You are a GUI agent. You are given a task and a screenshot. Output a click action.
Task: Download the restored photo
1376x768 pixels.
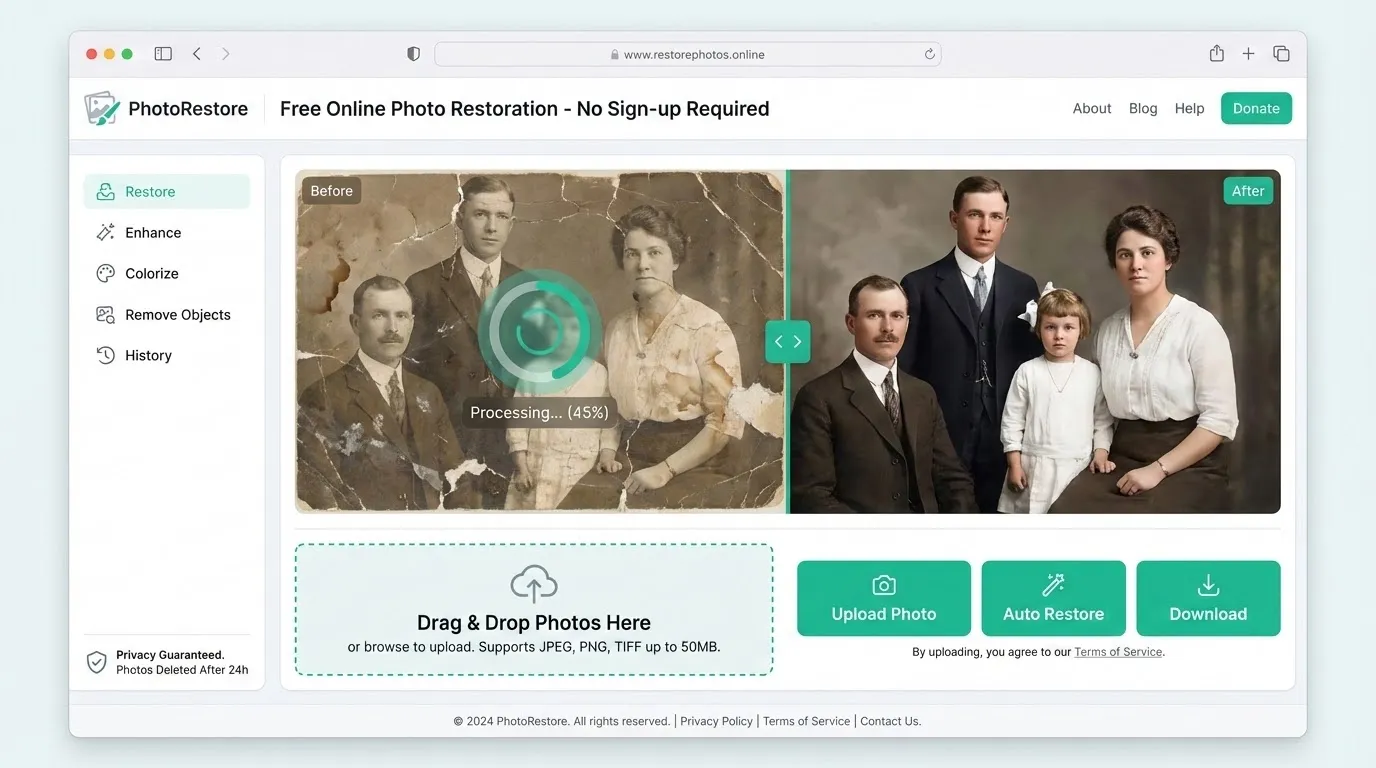(1208, 598)
